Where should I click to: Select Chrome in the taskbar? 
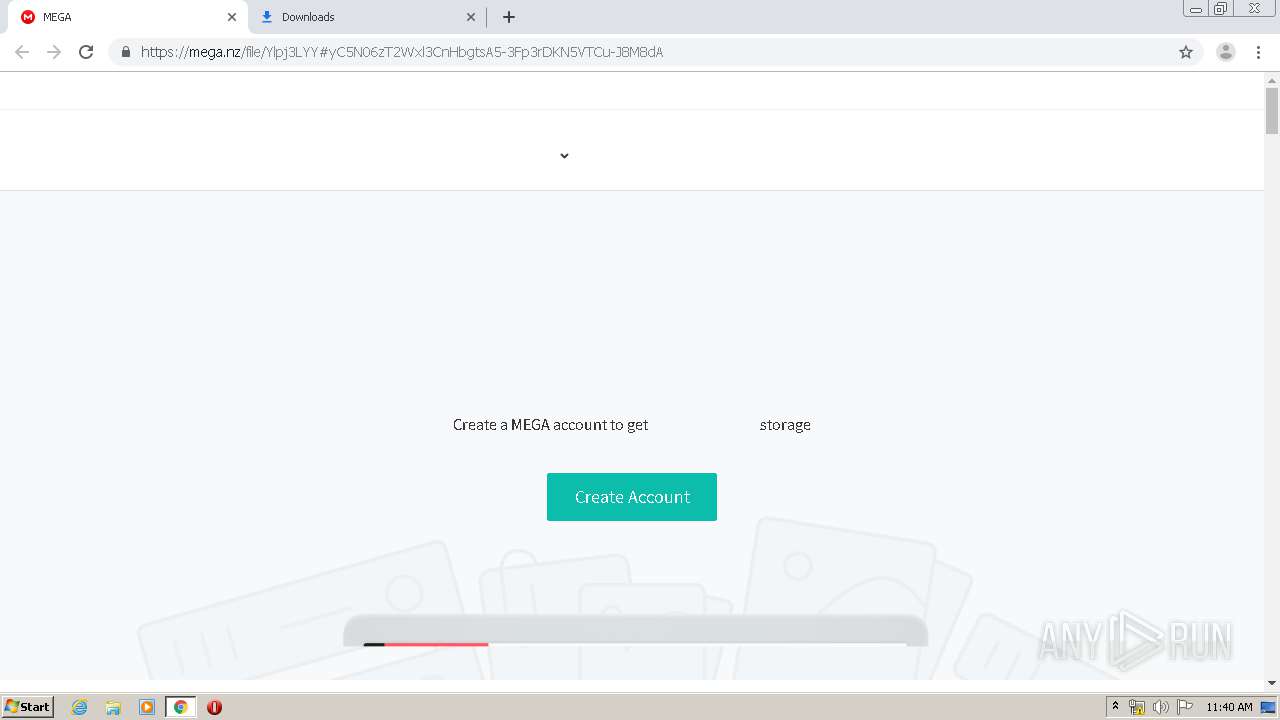(x=180, y=707)
